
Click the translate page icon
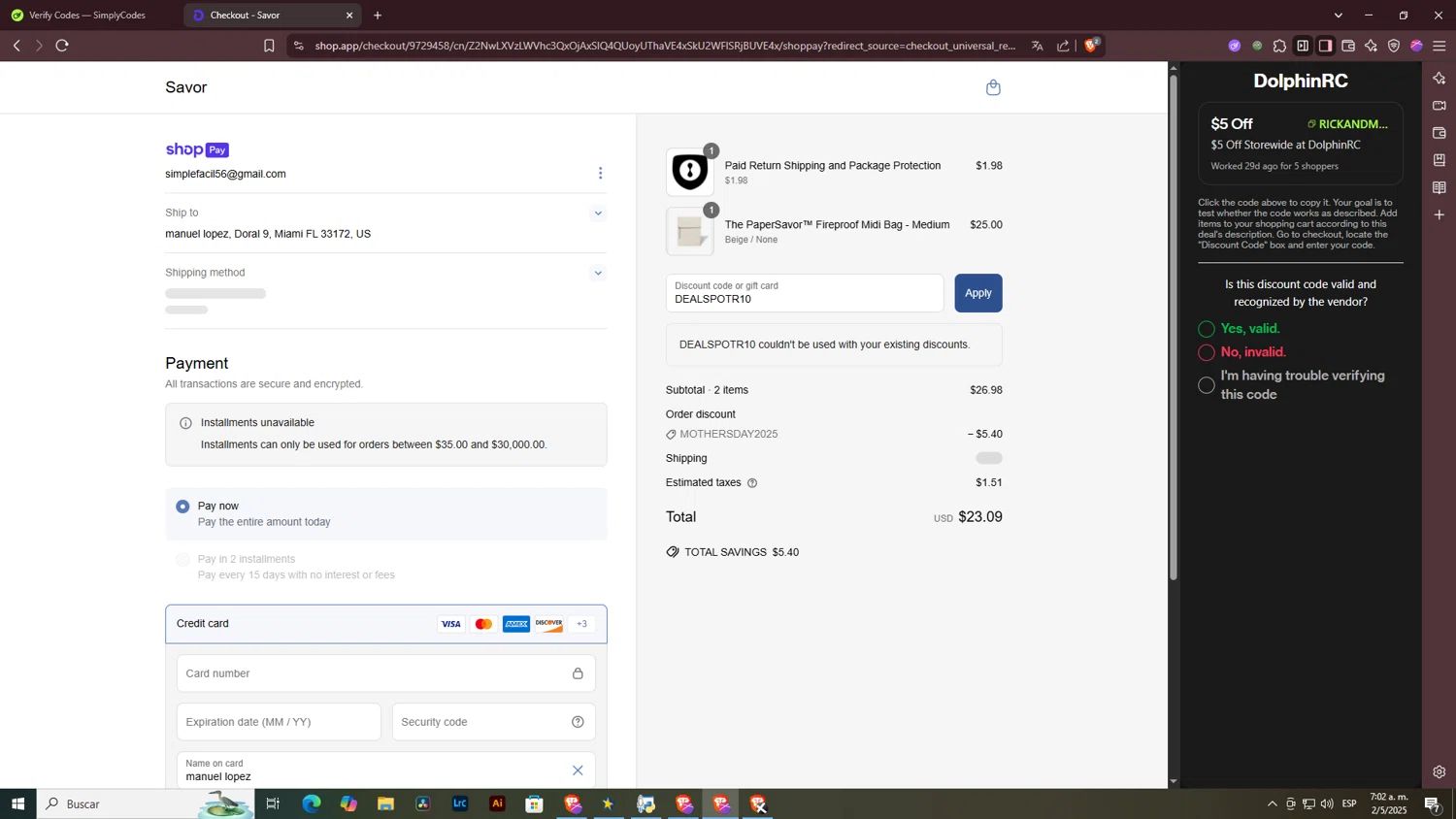[1038, 46]
